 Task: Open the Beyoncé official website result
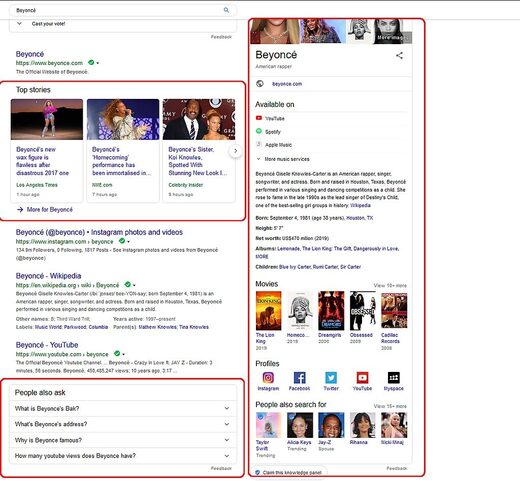tap(30, 54)
